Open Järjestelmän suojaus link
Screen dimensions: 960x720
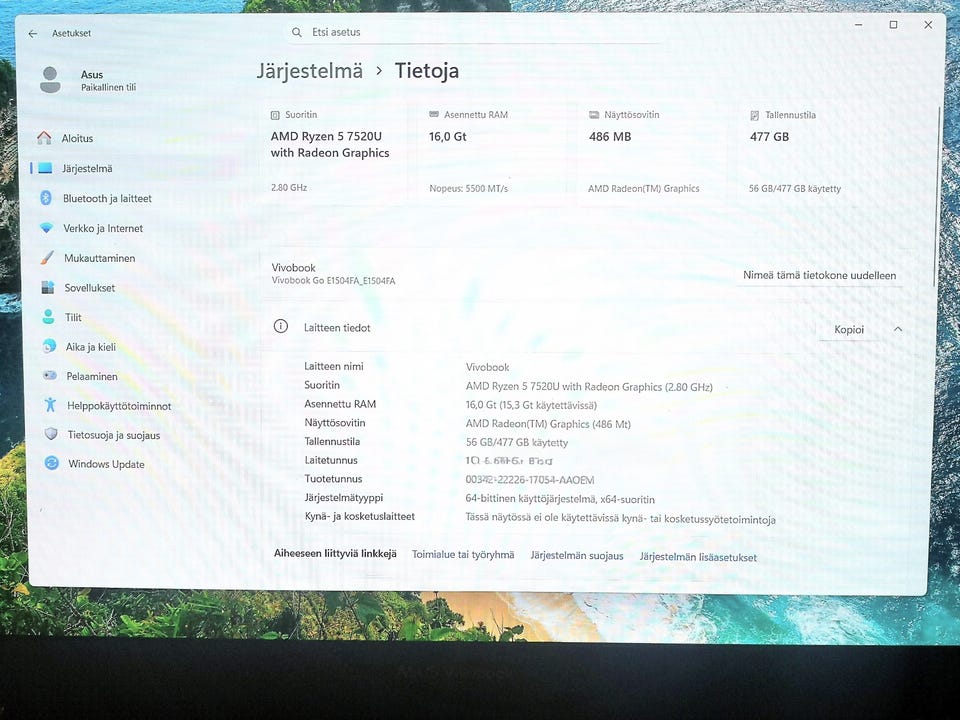(x=577, y=556)
